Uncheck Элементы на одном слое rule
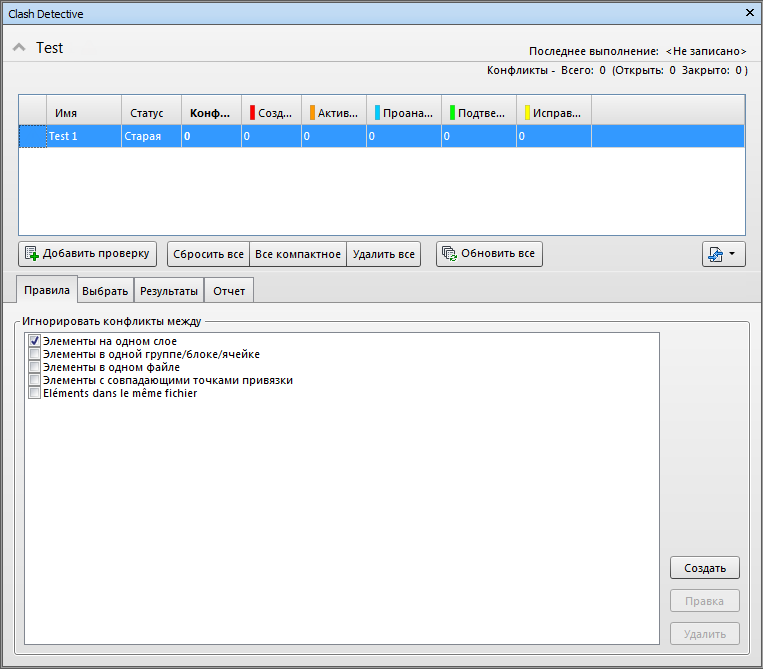The height and width of the screenshot is (669, 763). click(x=35, y=341)
